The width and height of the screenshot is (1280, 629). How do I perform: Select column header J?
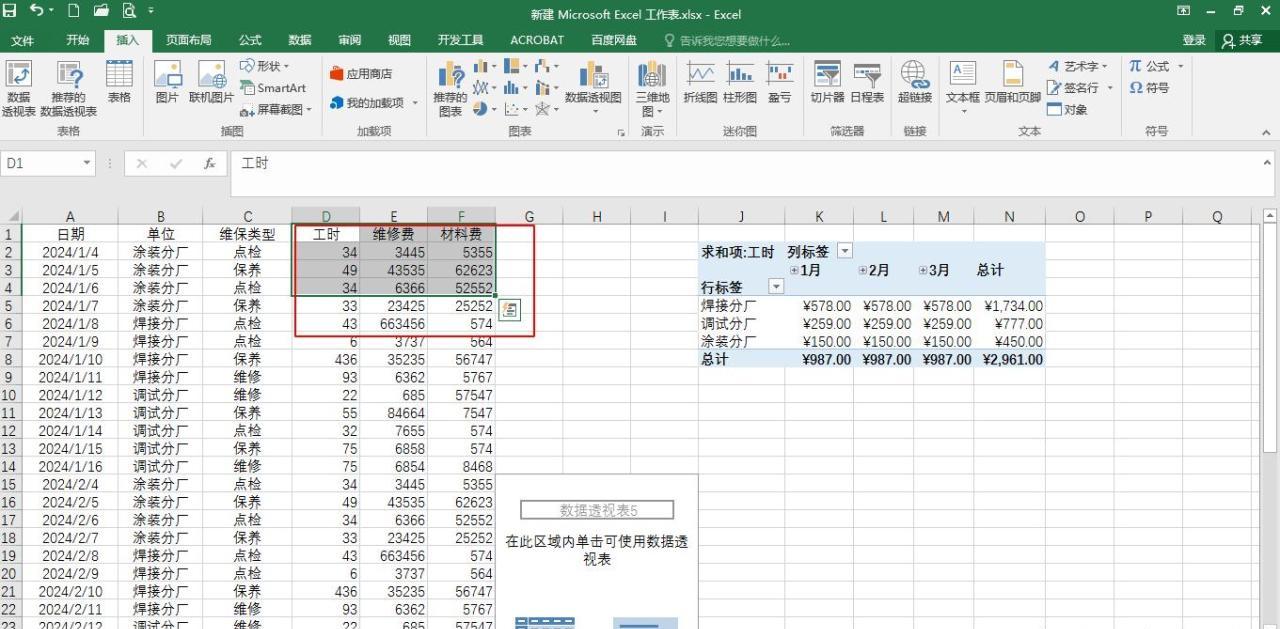click(741, 216)
